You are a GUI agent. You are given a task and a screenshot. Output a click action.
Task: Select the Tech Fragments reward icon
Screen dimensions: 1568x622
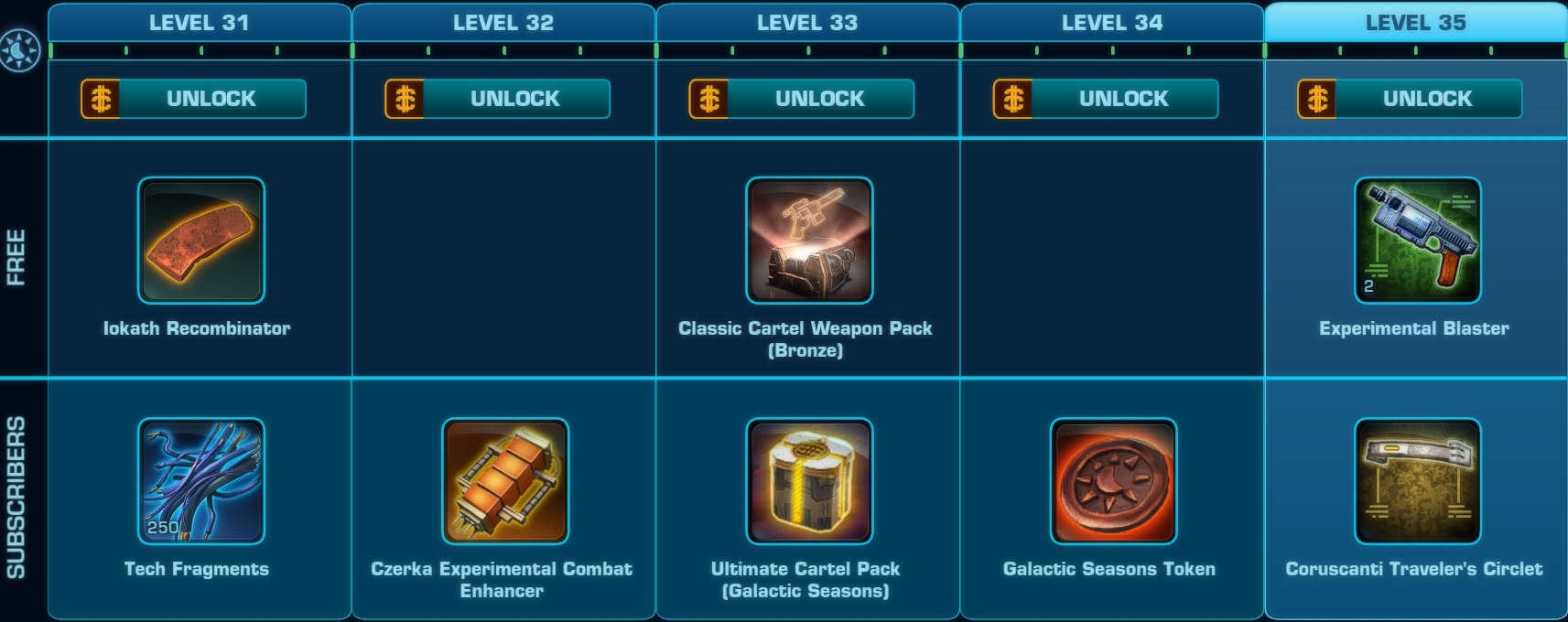pyautogui.click(x=201, y=481)
